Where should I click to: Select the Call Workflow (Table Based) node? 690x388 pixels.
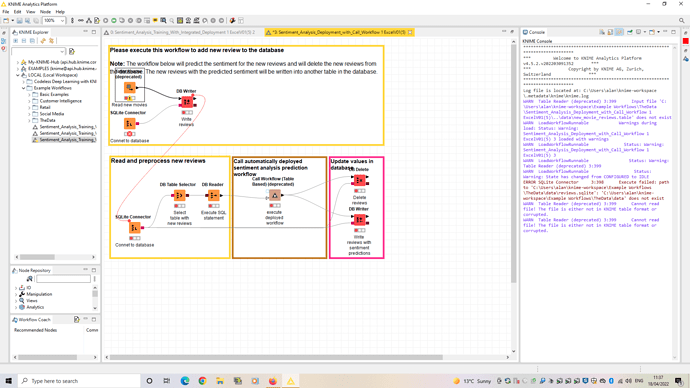275,195
